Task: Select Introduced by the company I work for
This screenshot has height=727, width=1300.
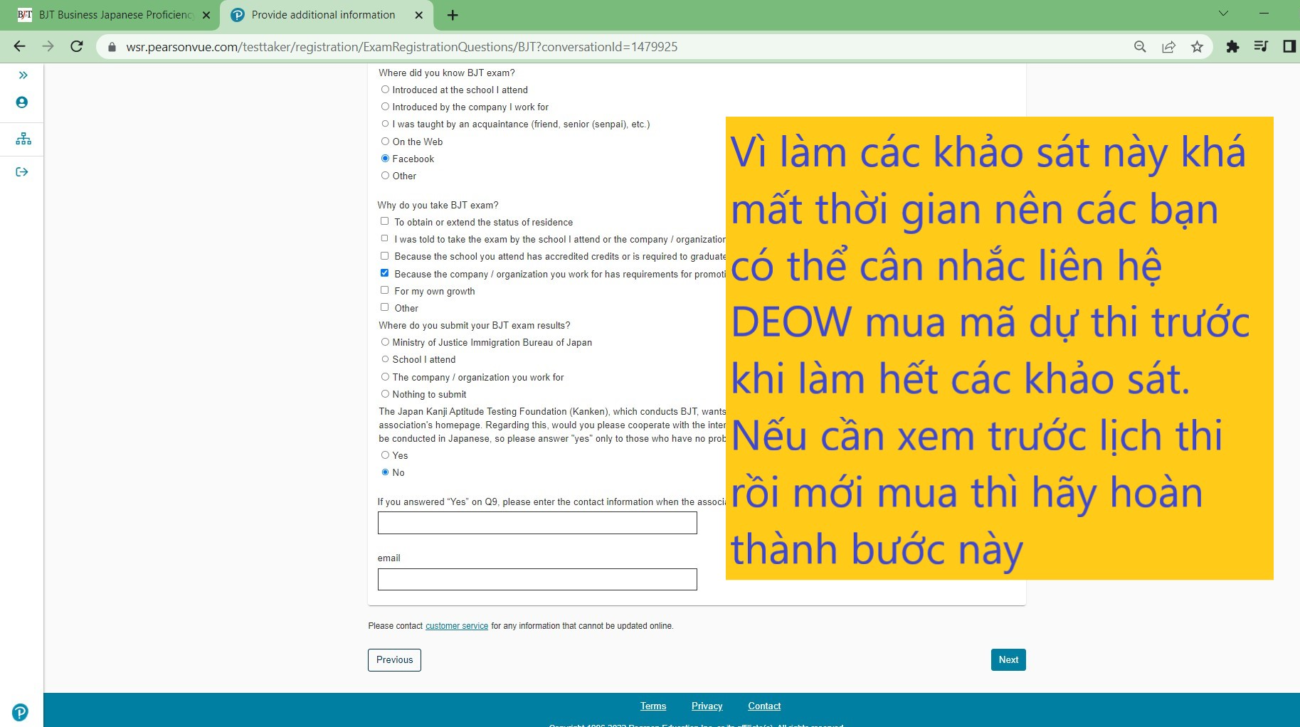Action: (x=385, y=106)
